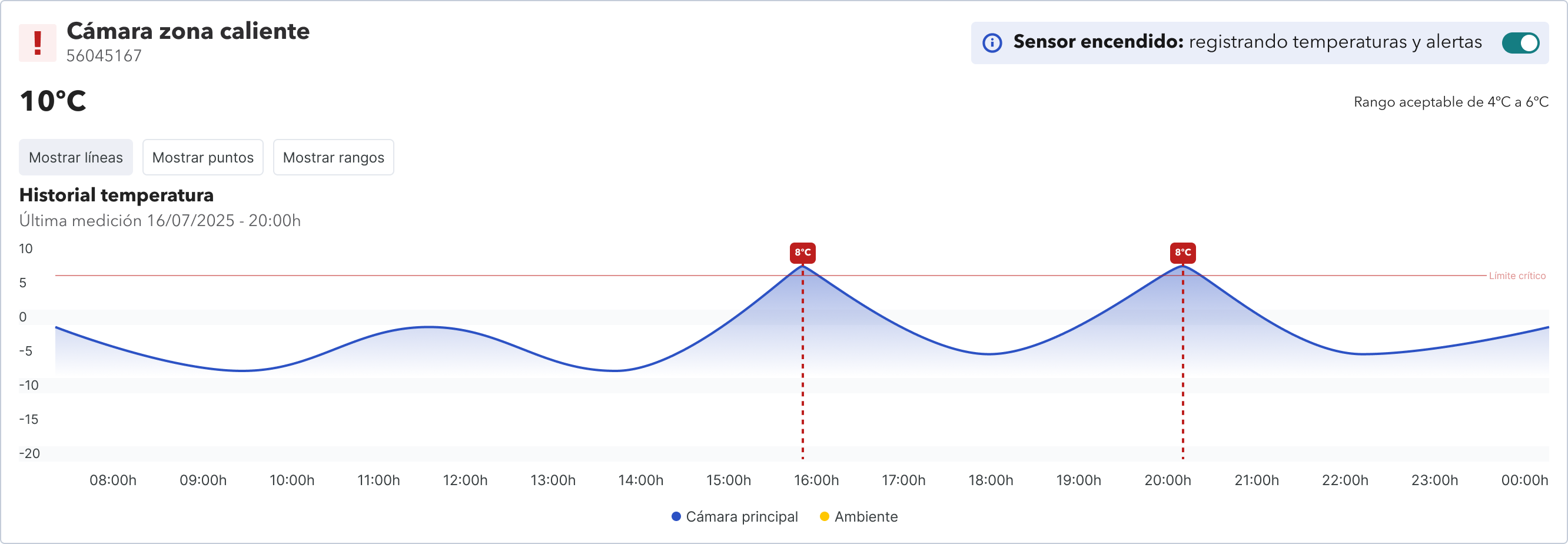This screenshot has width=1568, height=544.
Task: Click the 00:00h time axis label
Action: pos(1524,480)
